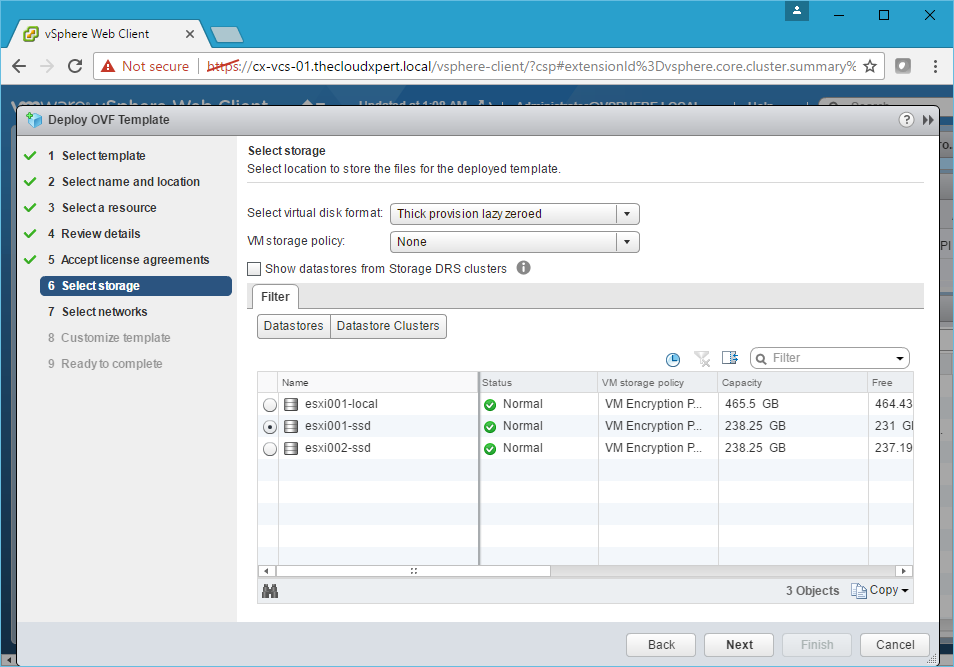Click the column selector icon beside Filter box
Image resolution: width=954 pixels, height=667 pixels.
coord(729,358)
